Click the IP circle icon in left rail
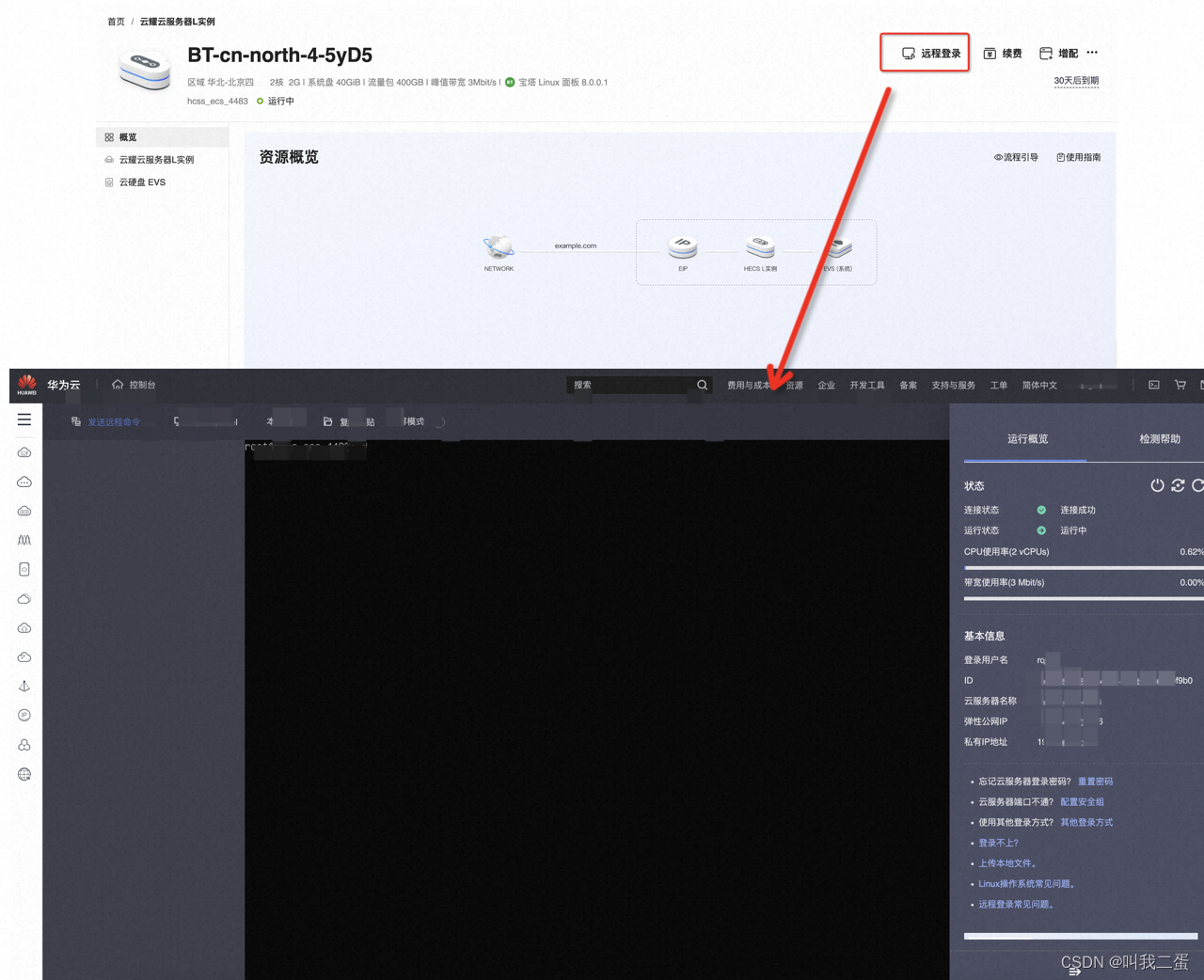This screenshot has height=980, width=1204. tap(24, 715)
